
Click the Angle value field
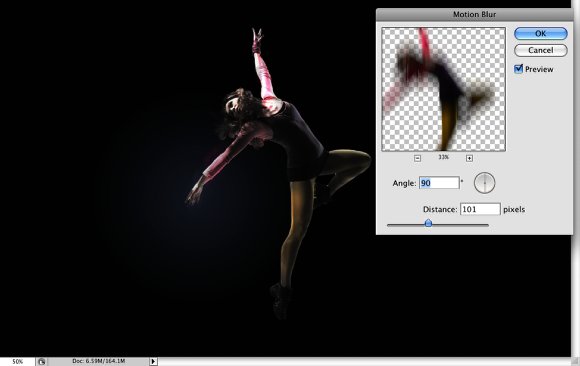coord(439,183)
